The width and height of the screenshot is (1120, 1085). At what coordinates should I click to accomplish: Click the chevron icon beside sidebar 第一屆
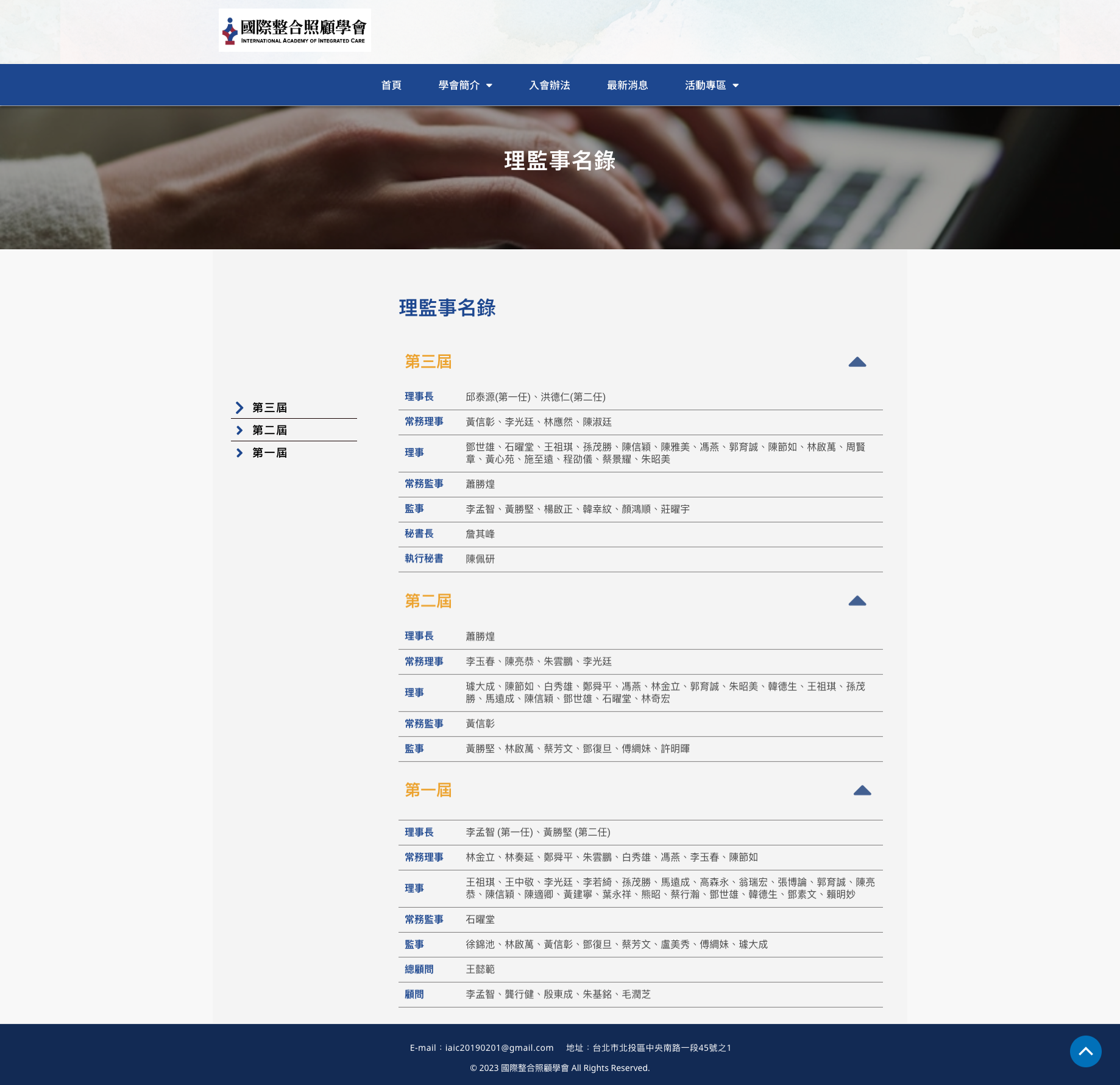(239, 453)
